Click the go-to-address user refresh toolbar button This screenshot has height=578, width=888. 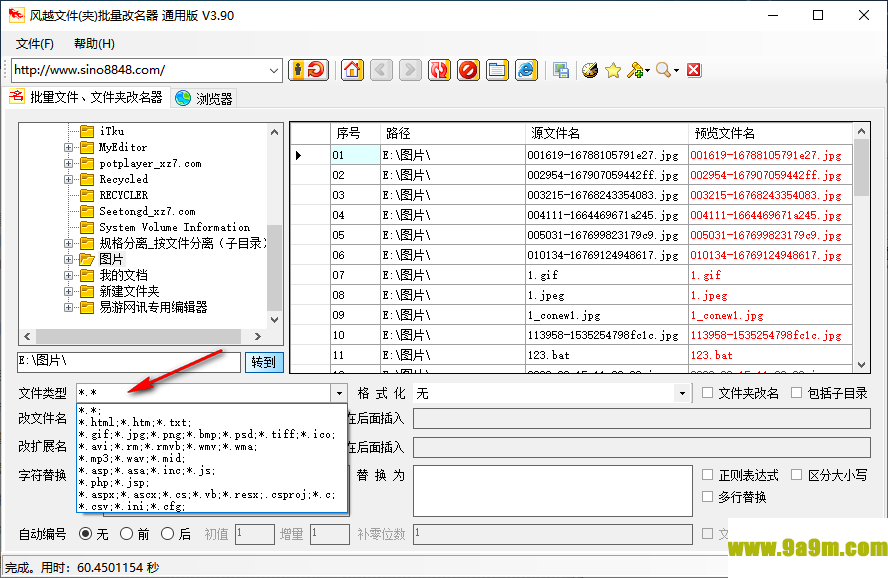(308, 70)
